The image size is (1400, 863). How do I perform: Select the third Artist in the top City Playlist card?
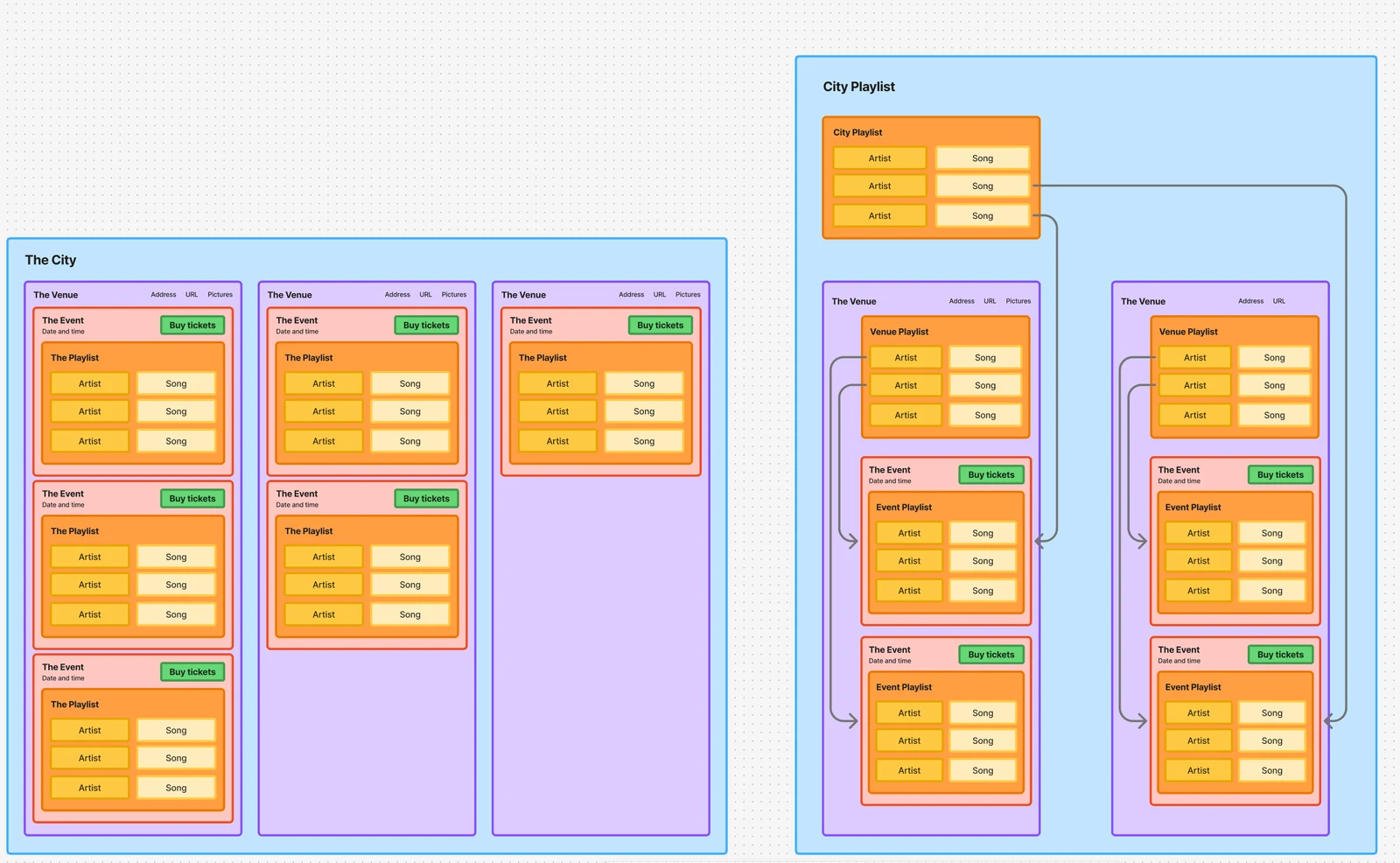(879, 216)
